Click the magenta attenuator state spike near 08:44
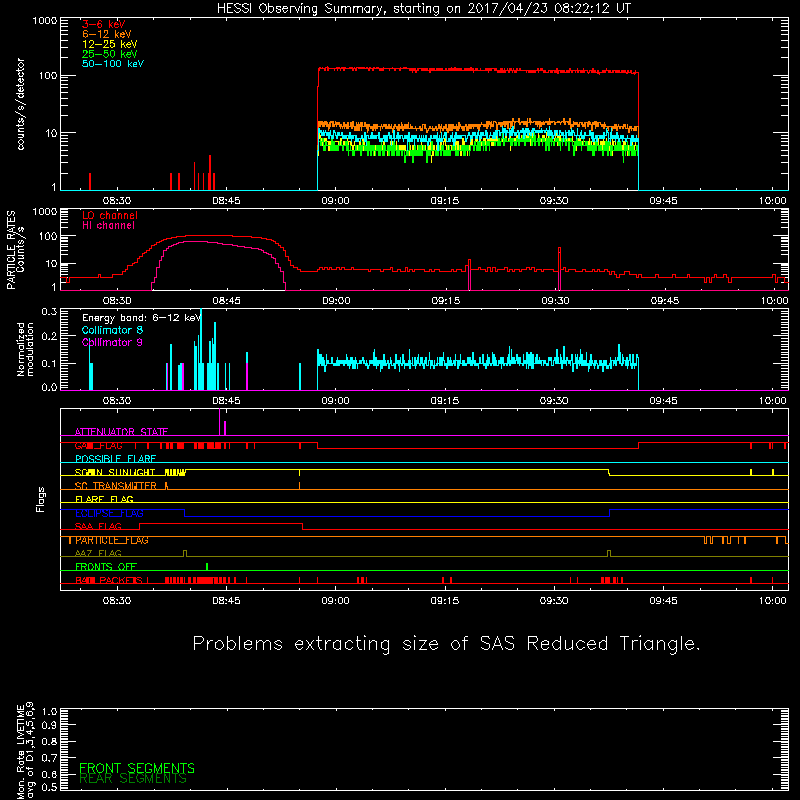The image size is (800, 800). tap(219, 422)
